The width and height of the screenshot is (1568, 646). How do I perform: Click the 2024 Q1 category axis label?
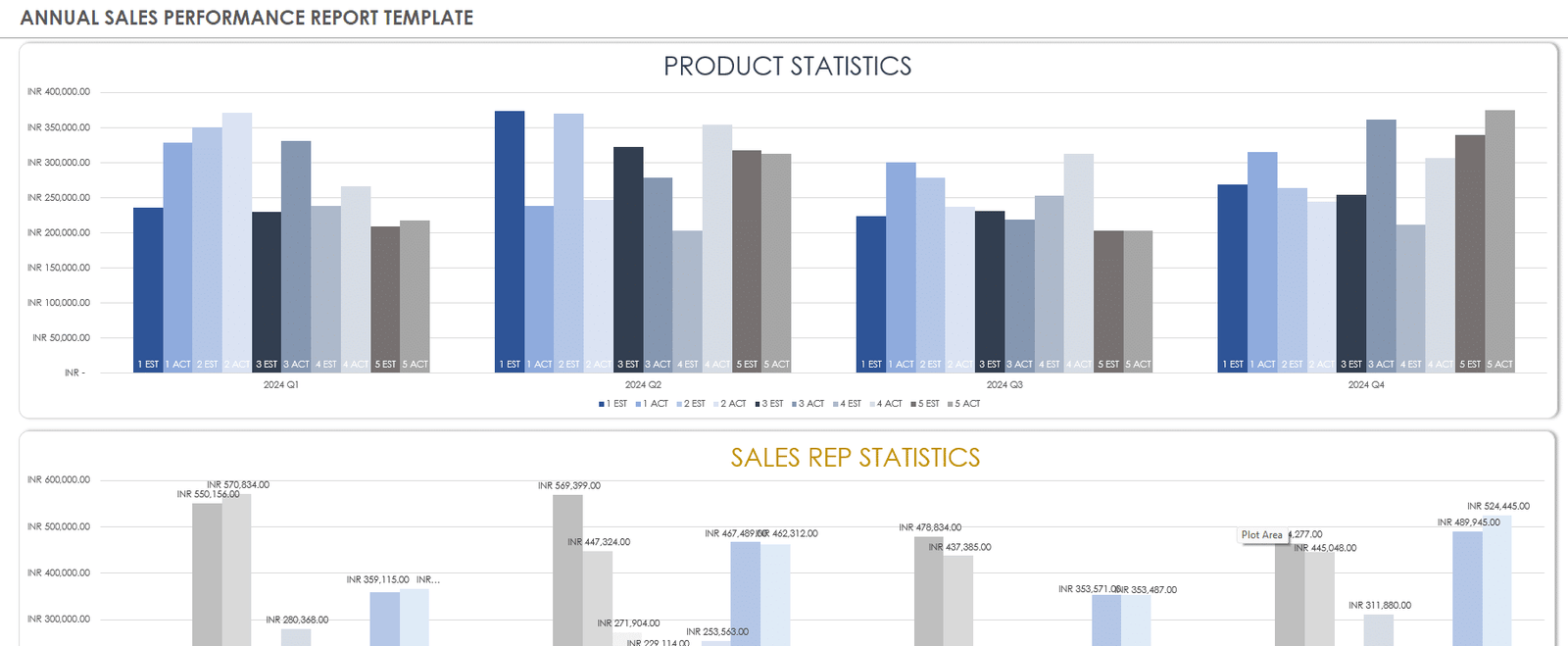pyautogui.click(x=281, y=385)
